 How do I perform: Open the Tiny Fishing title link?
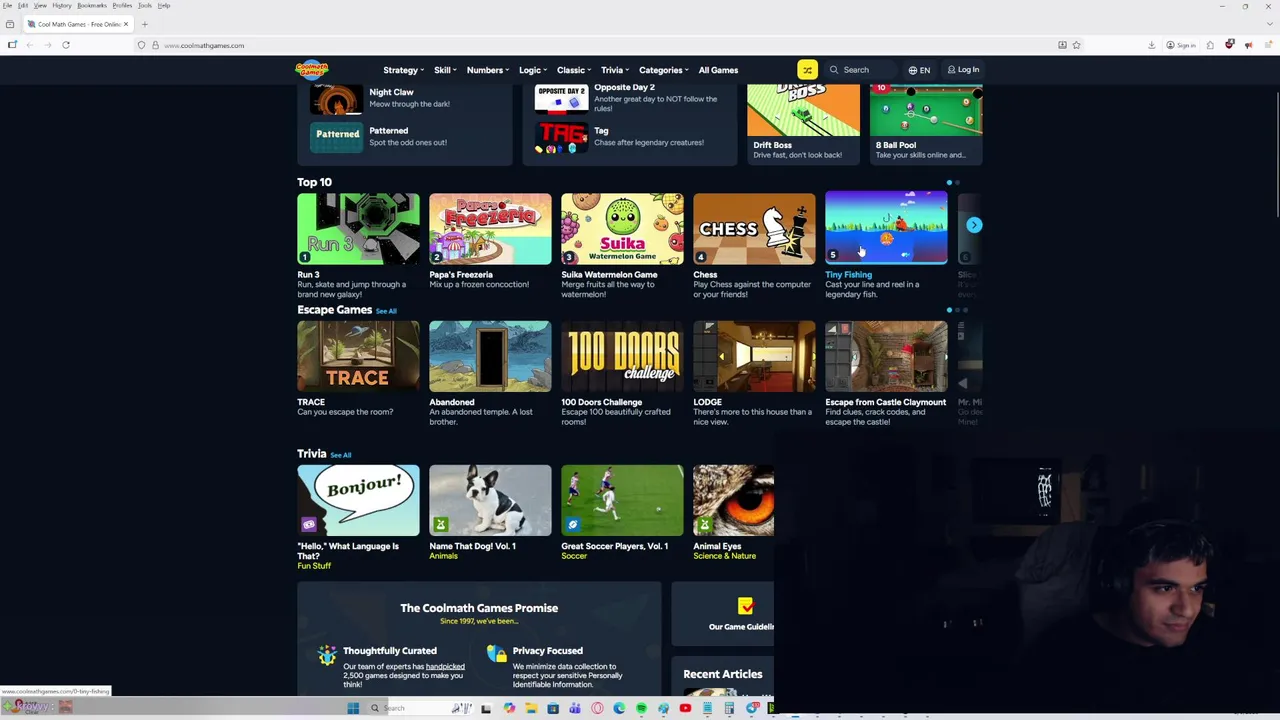[x=848, y=274]
